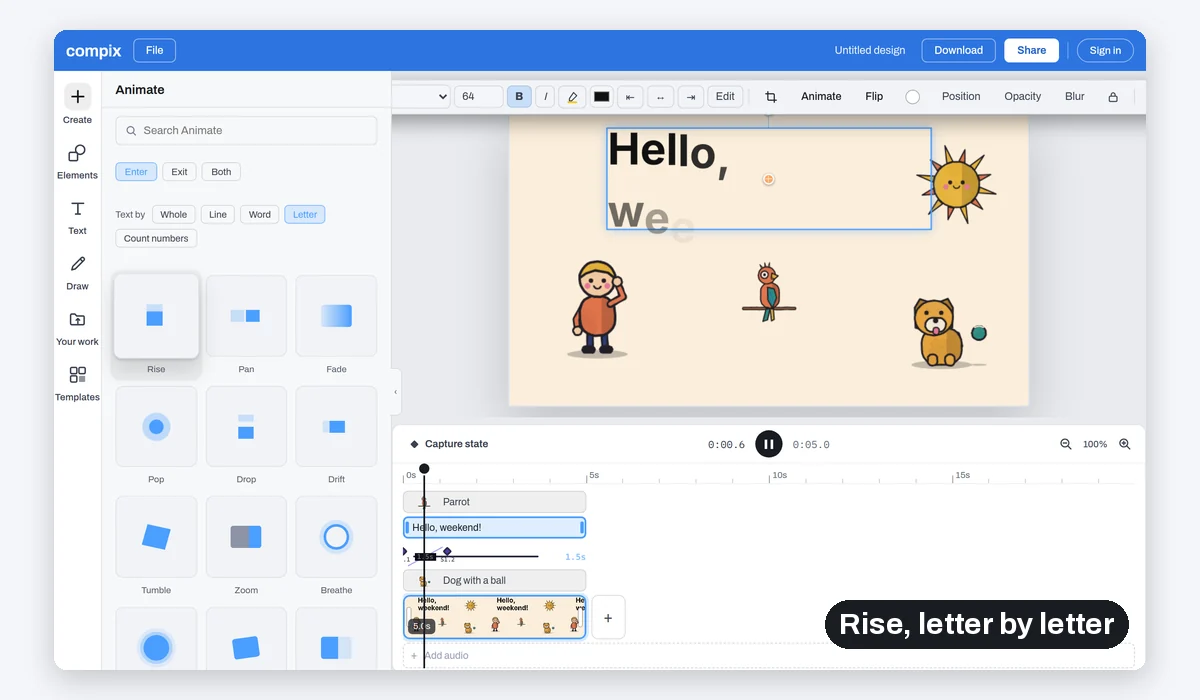The image size is (1200, 700).
Task: Open the font family dropdown
Action: pos(421,97)
